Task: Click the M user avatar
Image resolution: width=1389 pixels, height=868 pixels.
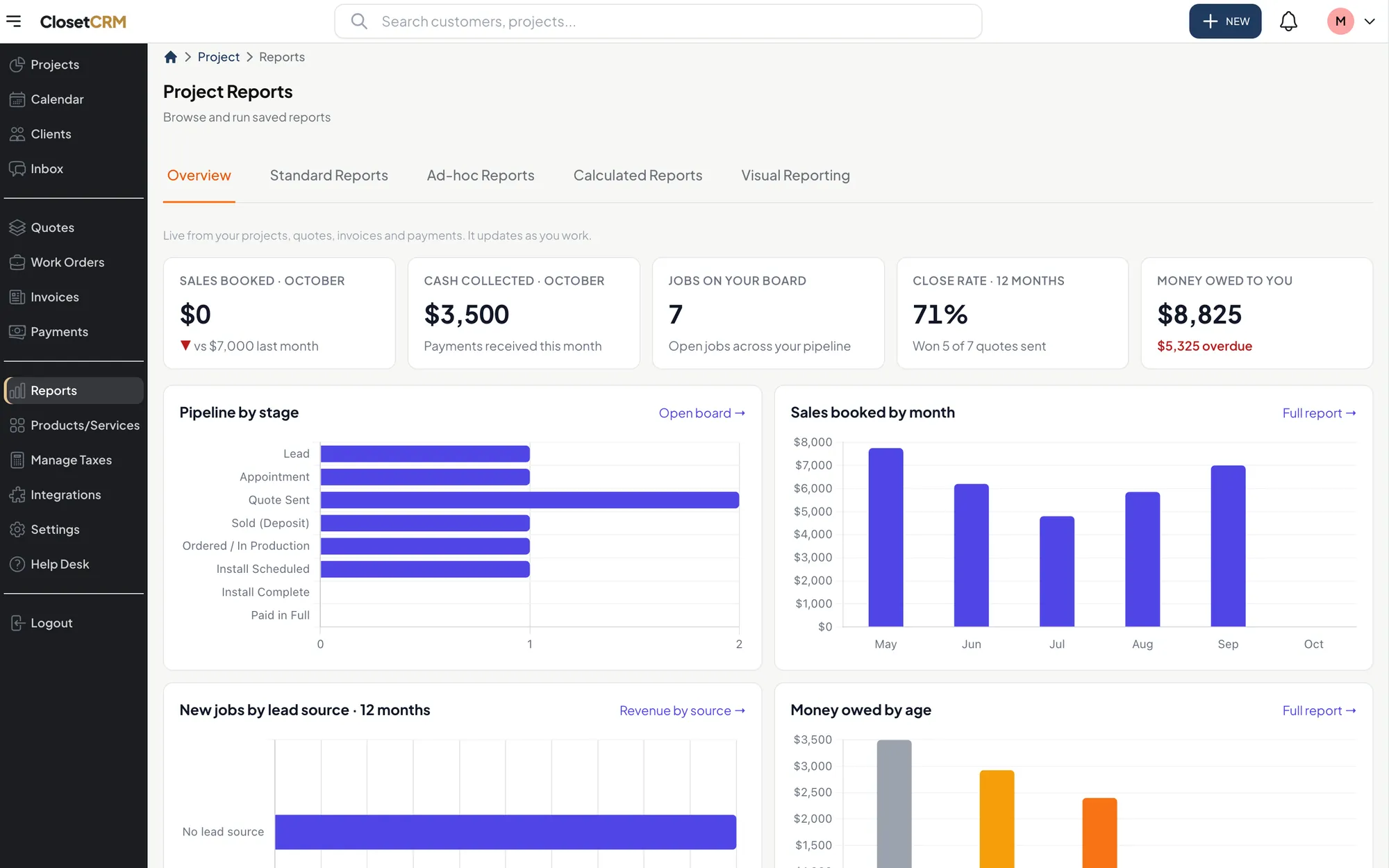Action: click(x=1340, y=22)
